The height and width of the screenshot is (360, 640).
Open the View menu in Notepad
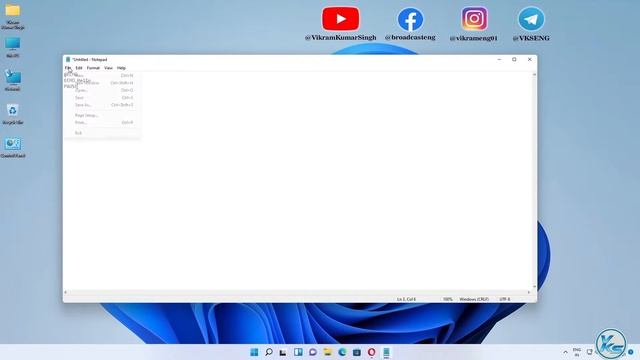click(x=108, y=68)
